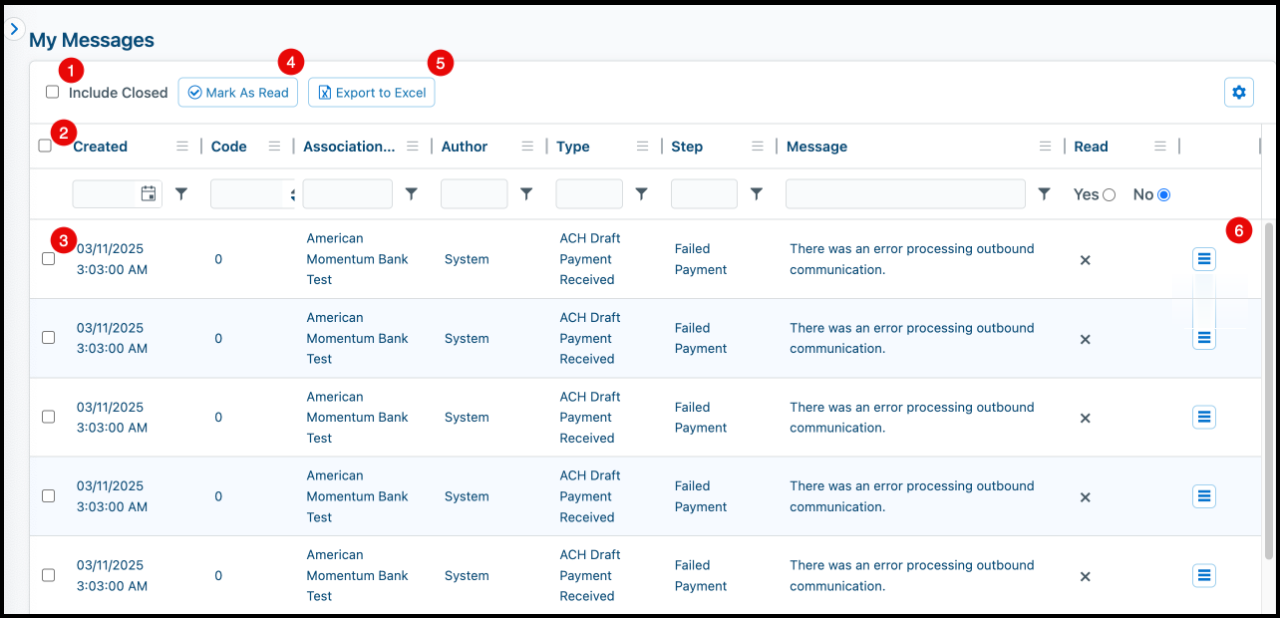Open the Message column menu icon
1280x618 pixels.
(x=1045, y=146)
